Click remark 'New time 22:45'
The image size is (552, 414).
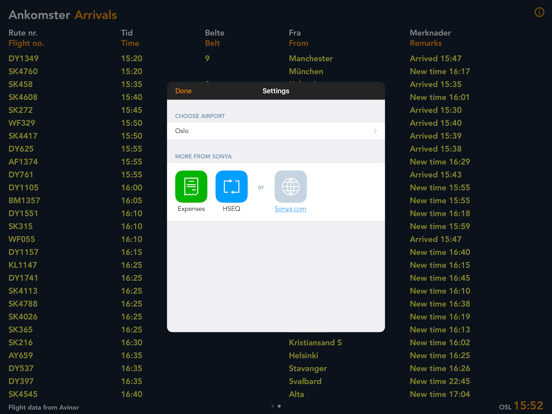[x=440, y=381]
